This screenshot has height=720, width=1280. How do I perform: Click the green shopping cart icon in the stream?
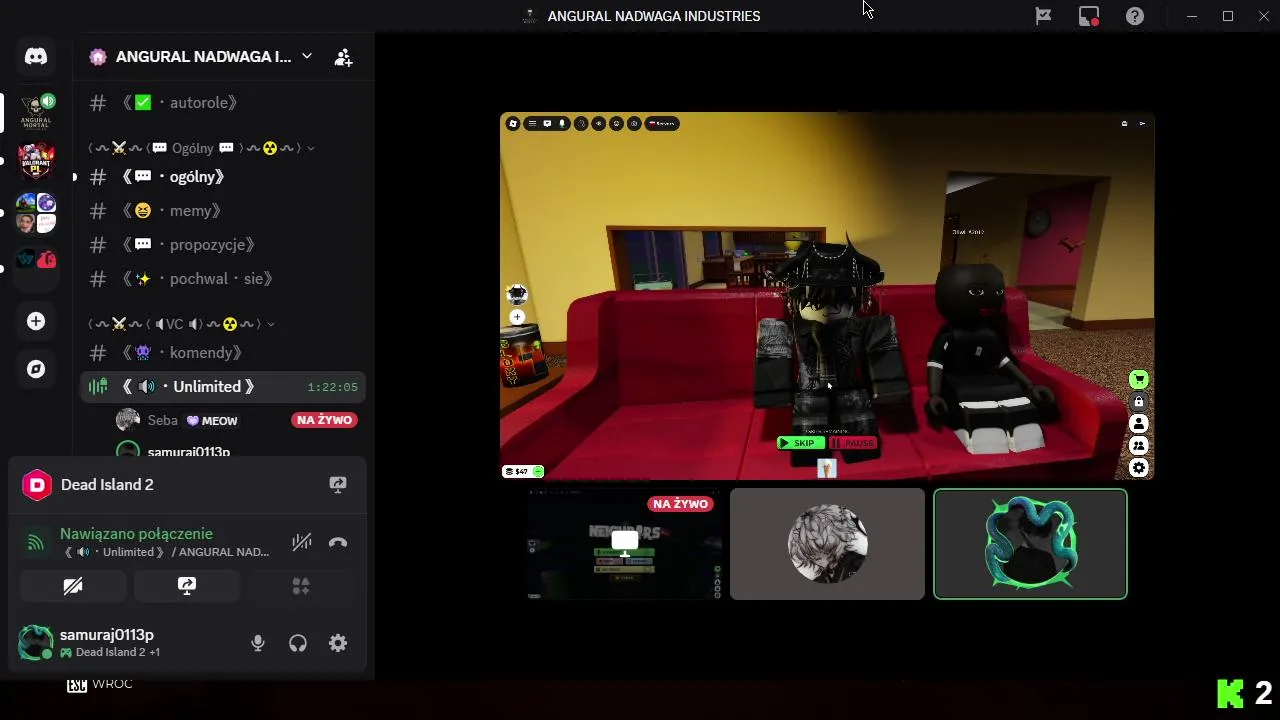point(1138,380)
